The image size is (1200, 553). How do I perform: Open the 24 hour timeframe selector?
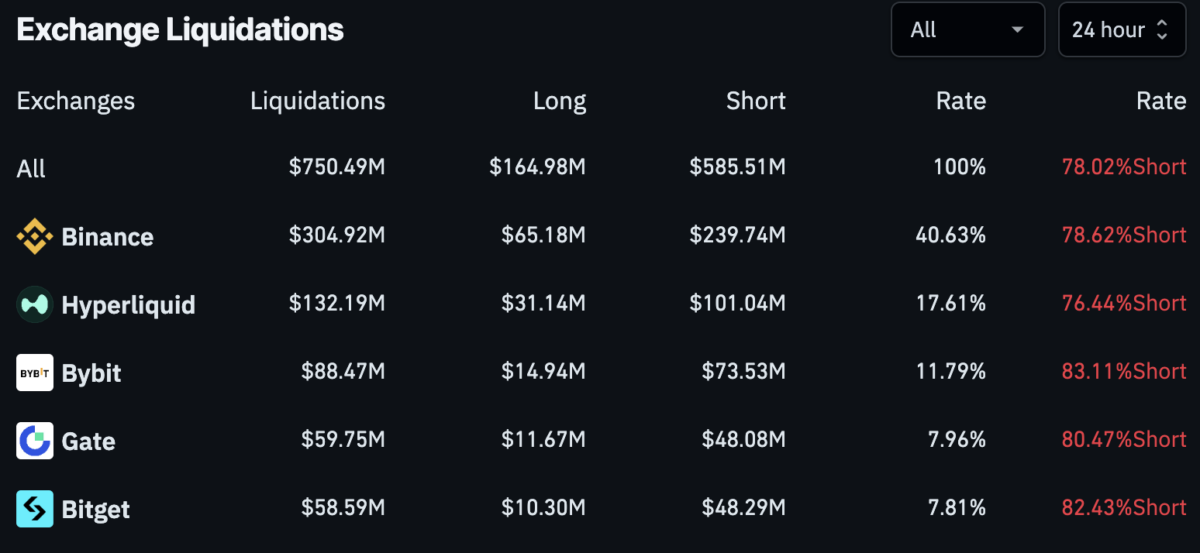click(1121, 30)
